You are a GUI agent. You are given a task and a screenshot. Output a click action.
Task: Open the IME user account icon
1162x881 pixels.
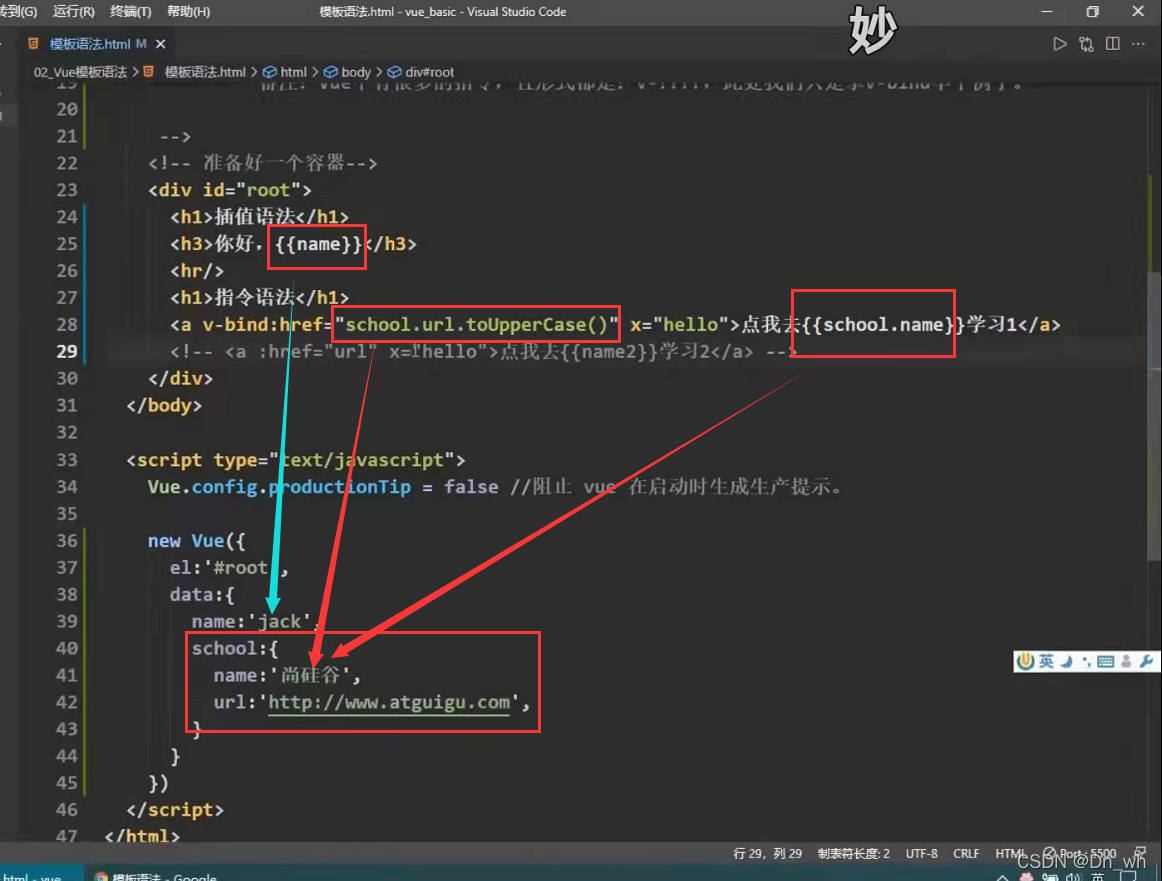coord(1126,661)
